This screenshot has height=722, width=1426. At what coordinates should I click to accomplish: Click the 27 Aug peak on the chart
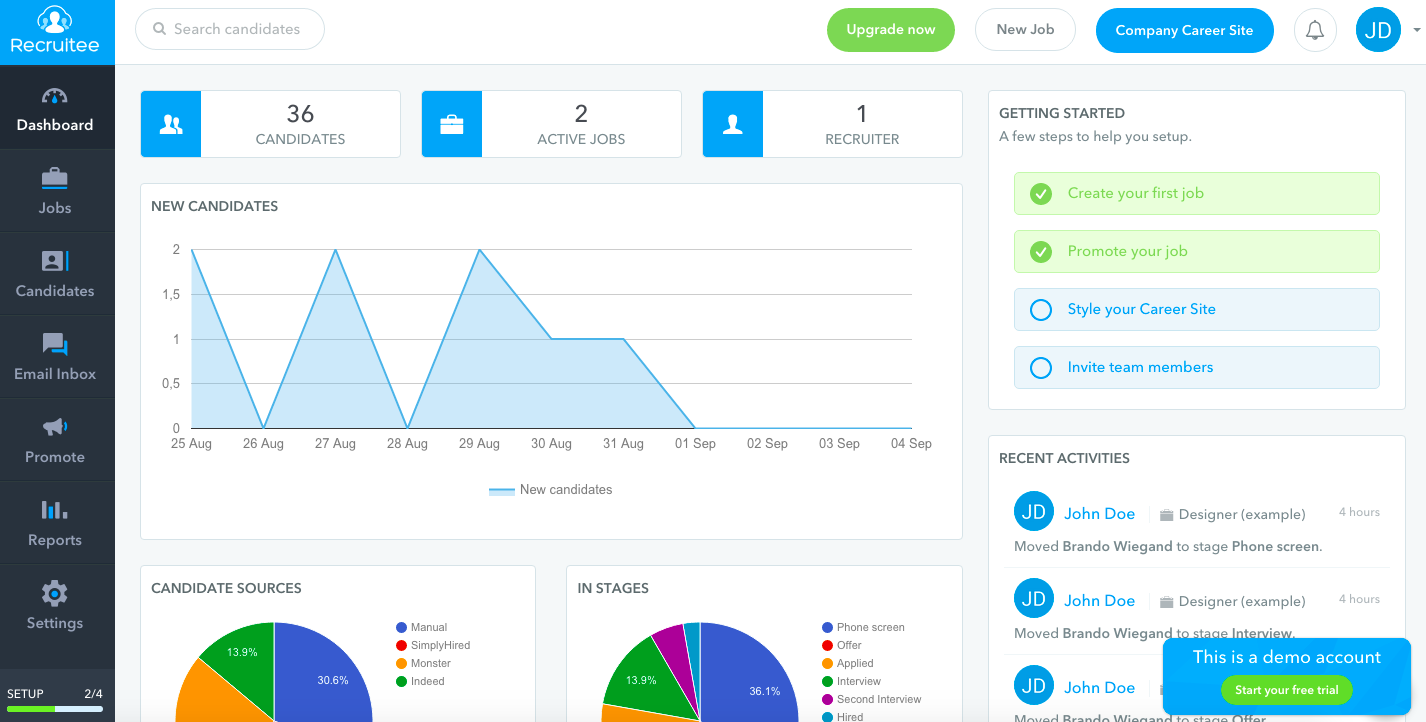(335, 250)
